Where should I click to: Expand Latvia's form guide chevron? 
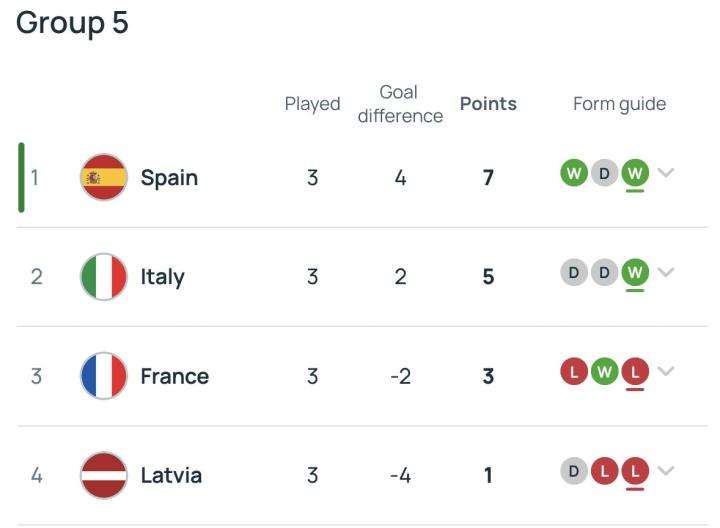click(667, 471)
